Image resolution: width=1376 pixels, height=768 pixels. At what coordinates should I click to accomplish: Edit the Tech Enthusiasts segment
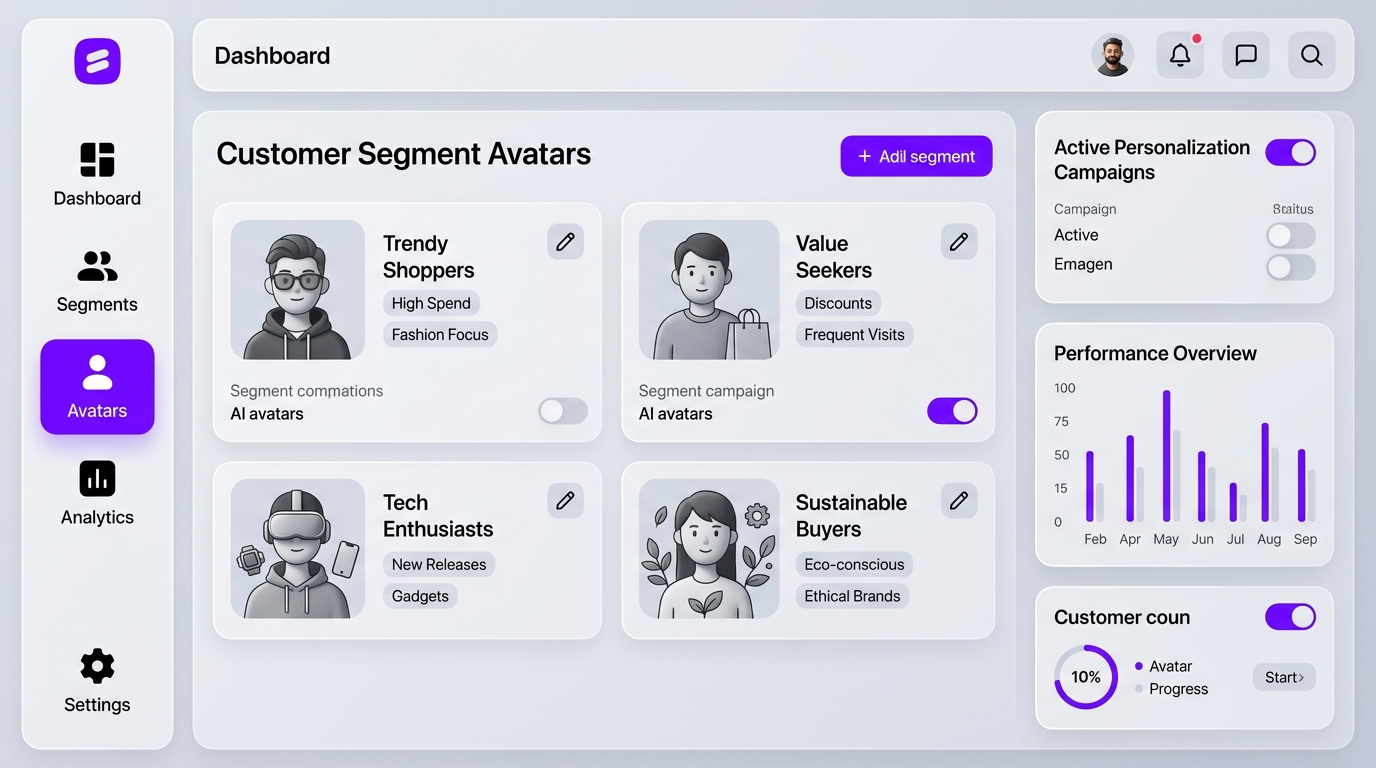(565, 500)
